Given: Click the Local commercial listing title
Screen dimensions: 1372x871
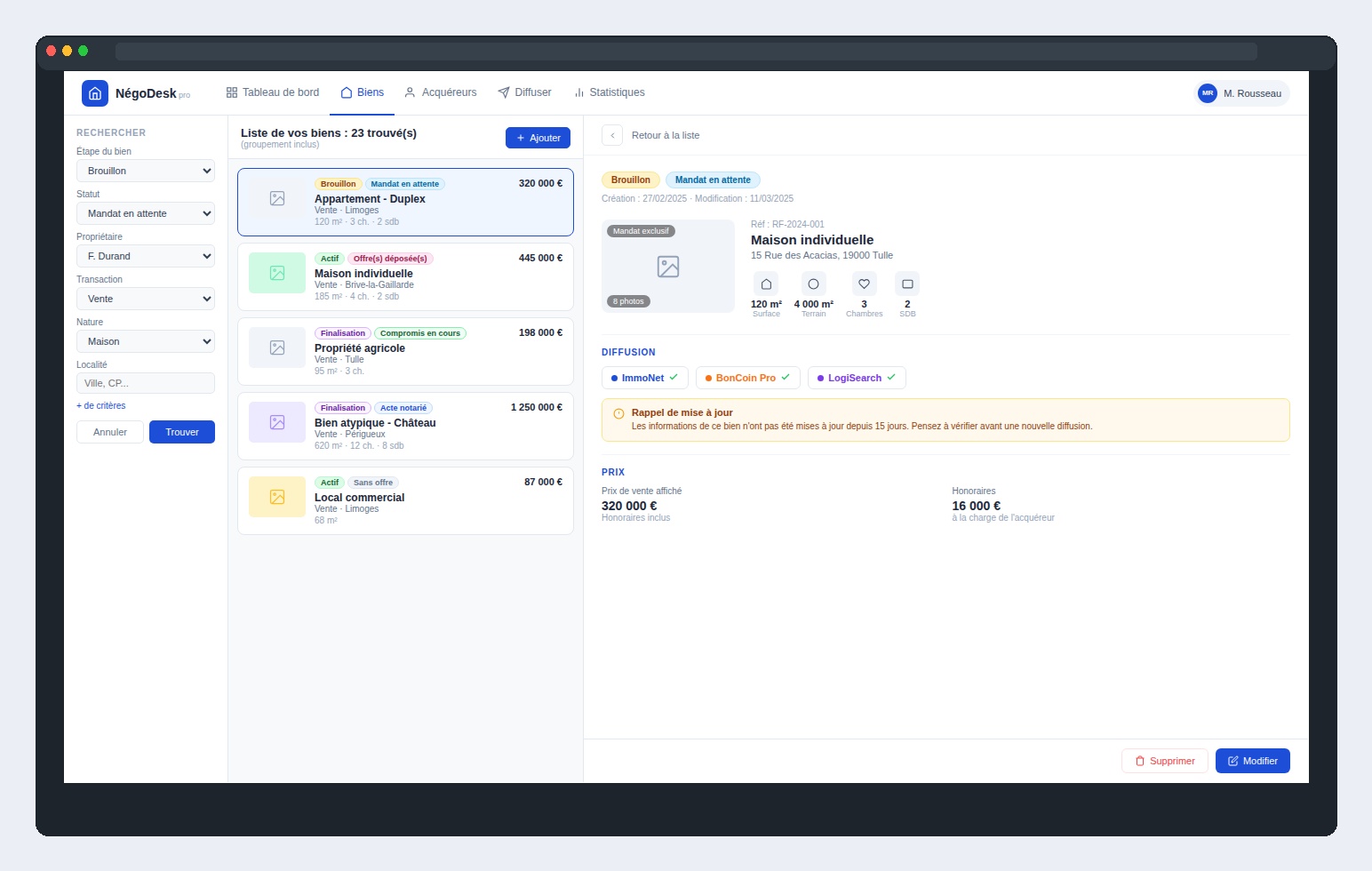Looking at the screenshot, I should tap(359, 498).
